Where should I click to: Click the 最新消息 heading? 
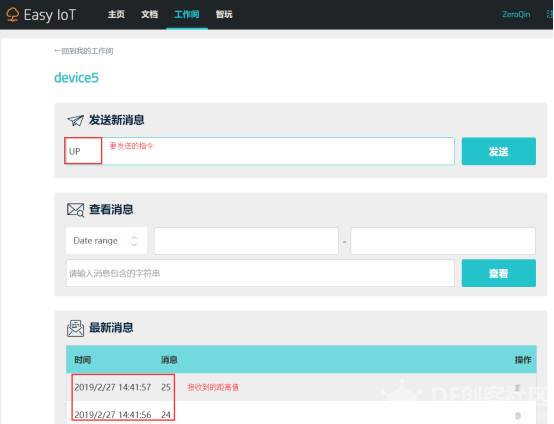111,328
